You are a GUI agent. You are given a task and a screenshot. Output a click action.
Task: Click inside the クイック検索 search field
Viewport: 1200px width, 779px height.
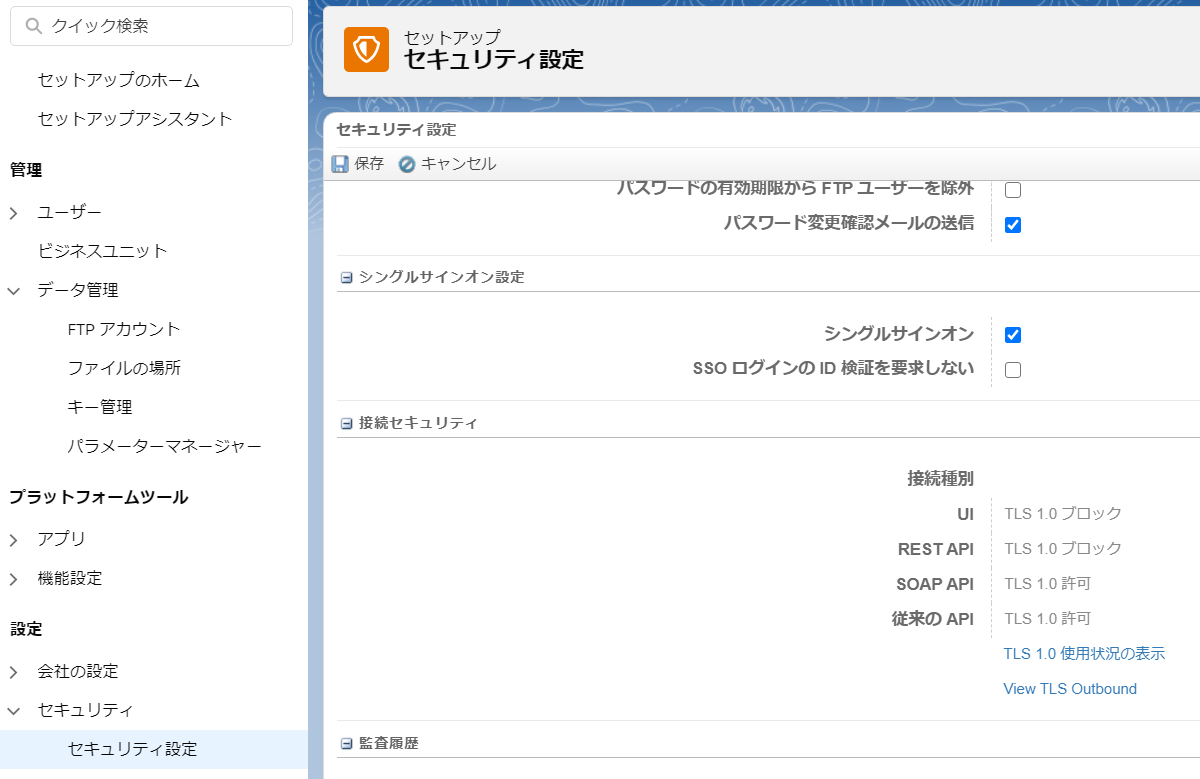(x=150, y=25)
